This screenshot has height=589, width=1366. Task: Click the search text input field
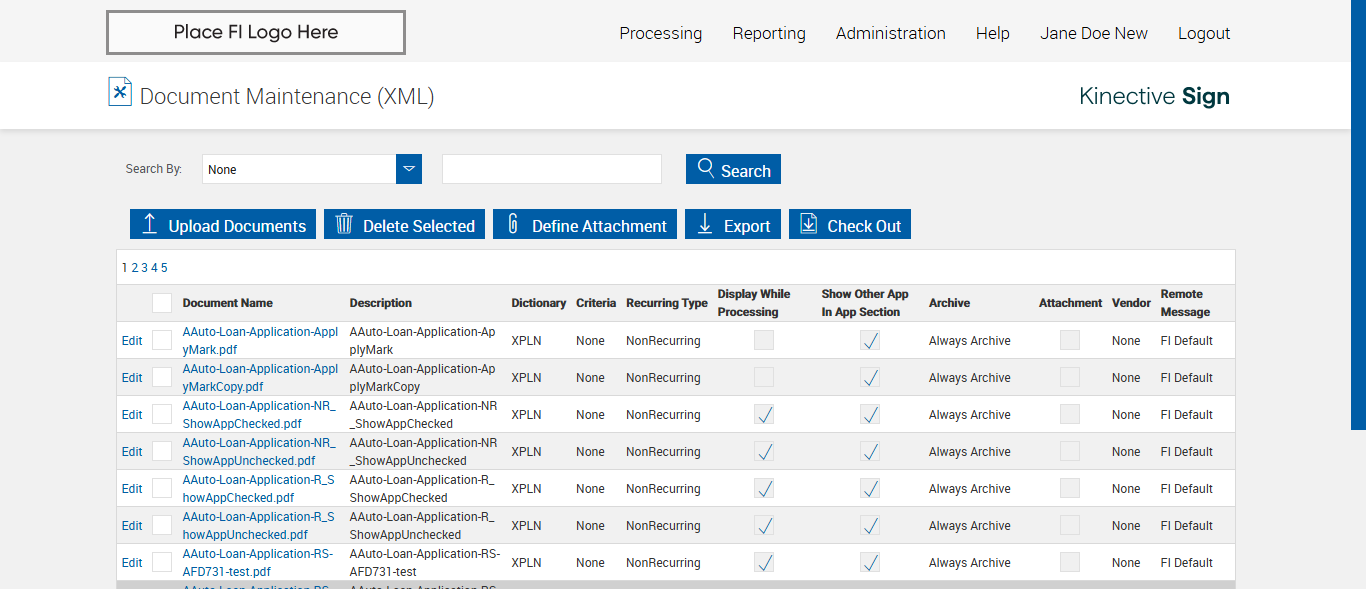tap(552, 169)
